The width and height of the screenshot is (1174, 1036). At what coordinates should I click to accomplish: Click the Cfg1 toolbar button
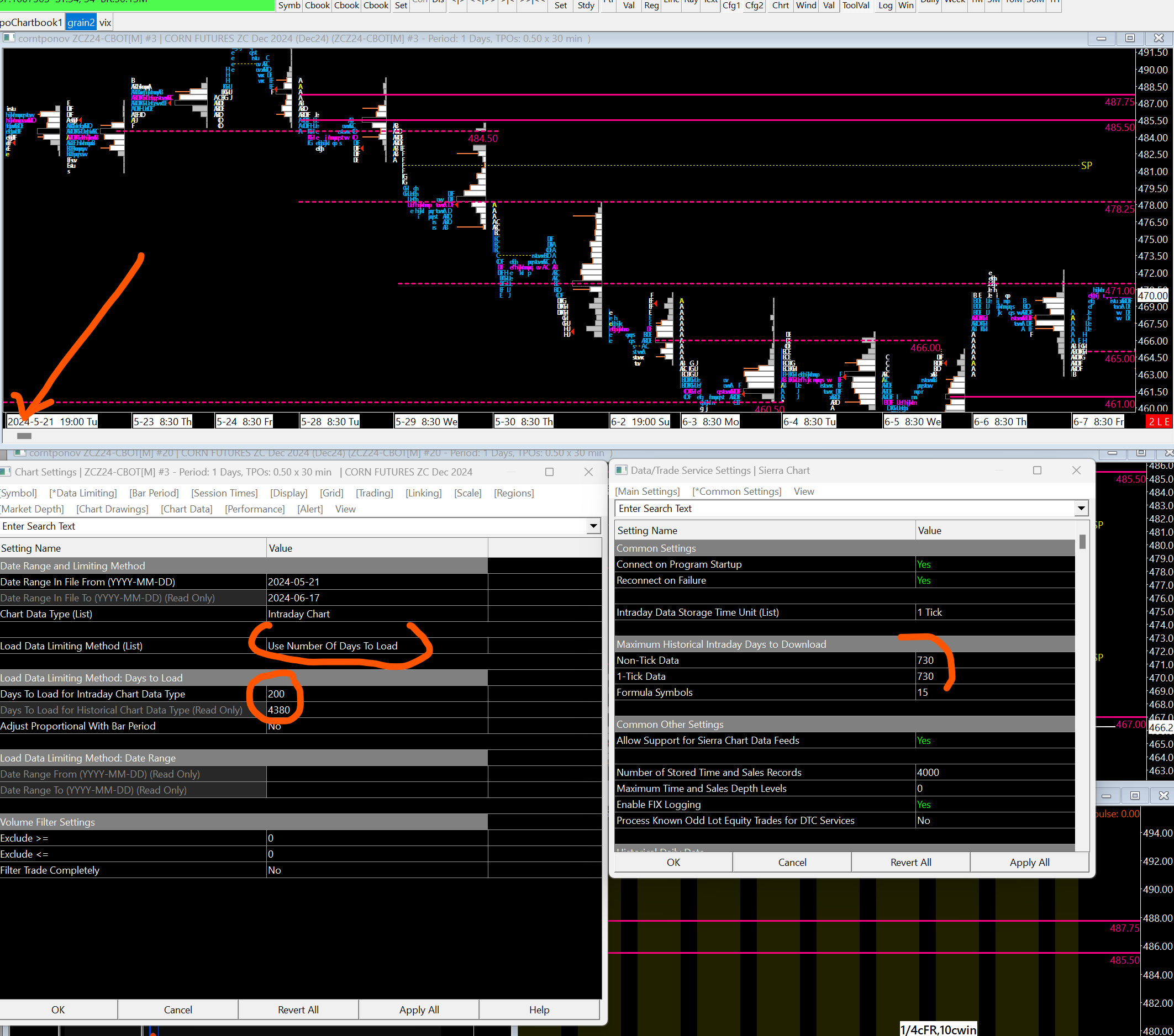730,6
